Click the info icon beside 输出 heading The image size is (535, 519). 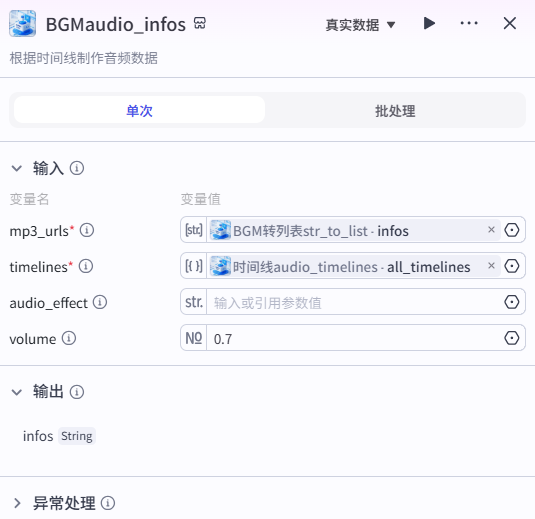point(77,392)
